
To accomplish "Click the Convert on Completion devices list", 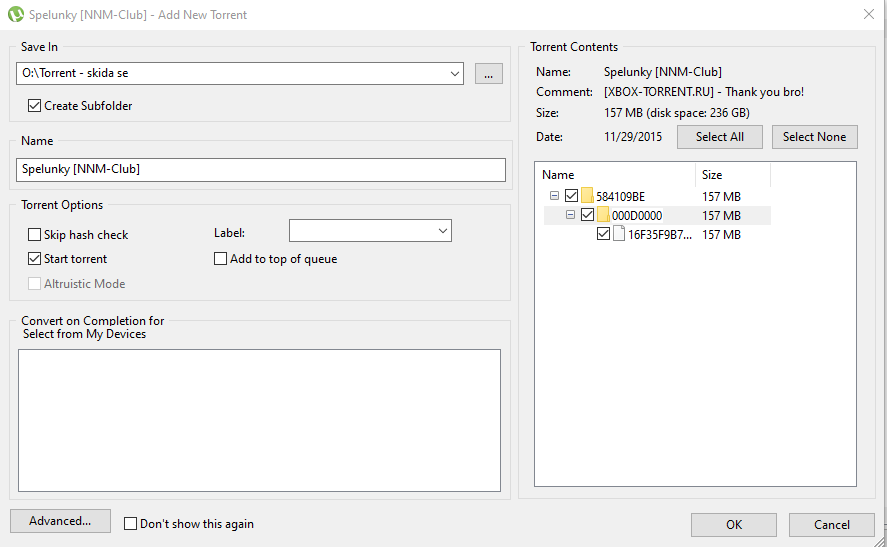I will click(259, 420).
